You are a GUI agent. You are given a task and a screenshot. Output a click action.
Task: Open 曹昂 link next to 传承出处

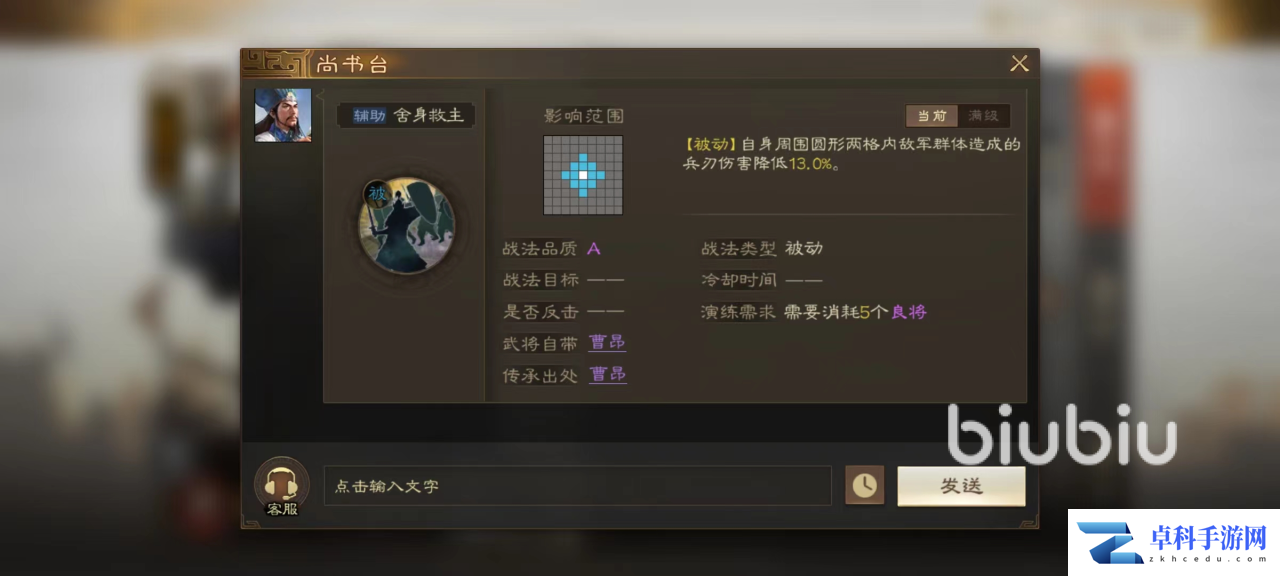pyautogui.click(x=607, y=375)
